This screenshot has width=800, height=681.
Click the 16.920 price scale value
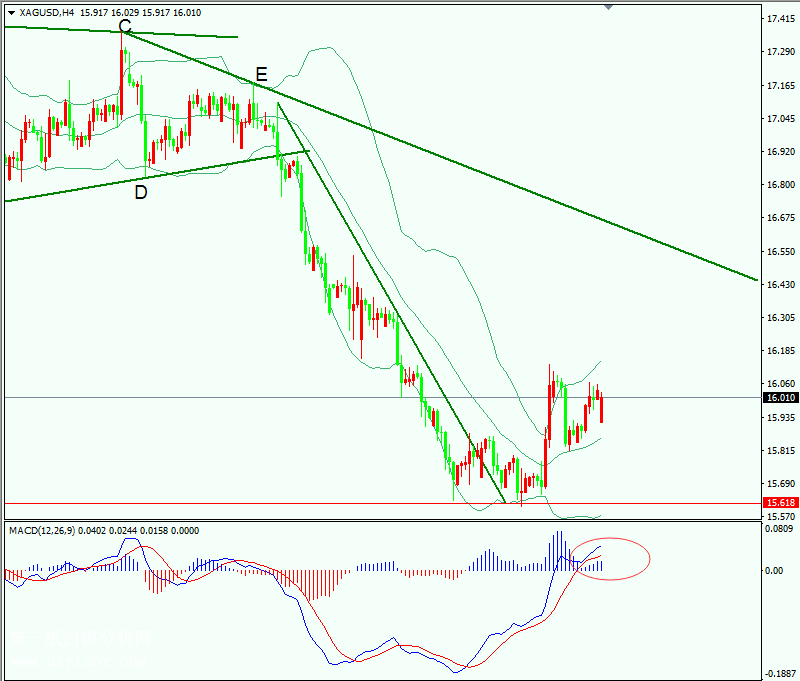click(781, 152)
